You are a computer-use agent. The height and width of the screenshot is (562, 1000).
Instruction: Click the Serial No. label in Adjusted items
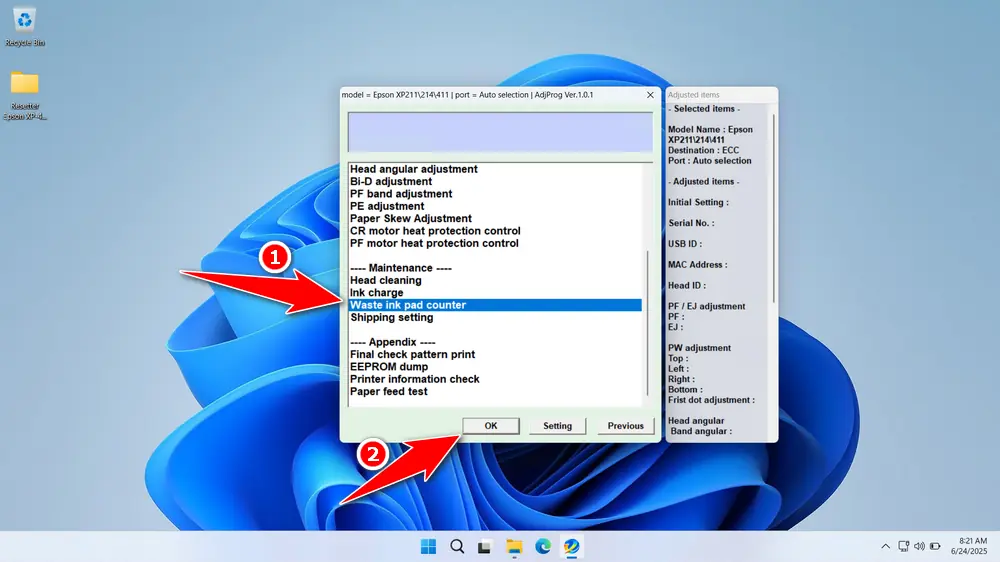[691, 223]
